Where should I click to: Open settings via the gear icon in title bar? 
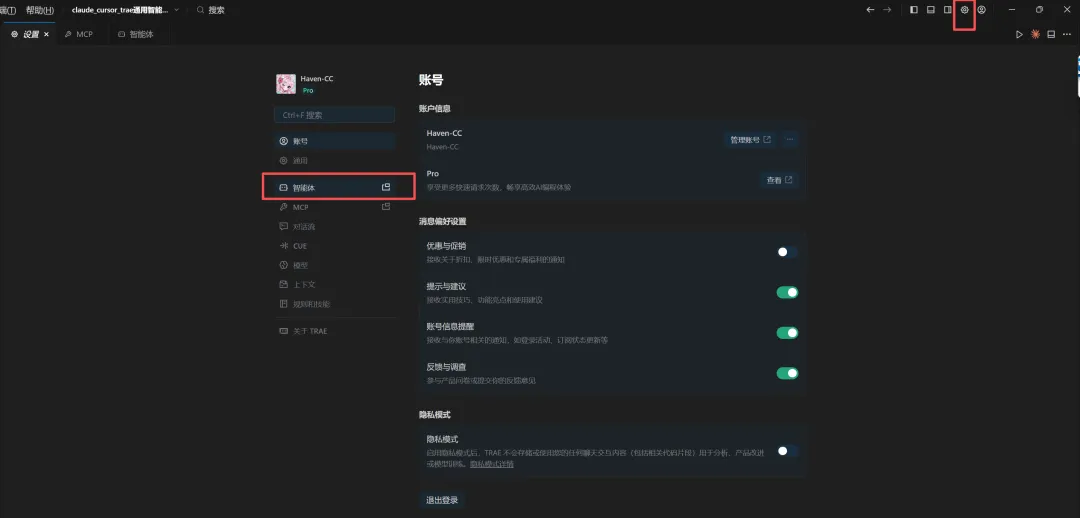point(964,10)
